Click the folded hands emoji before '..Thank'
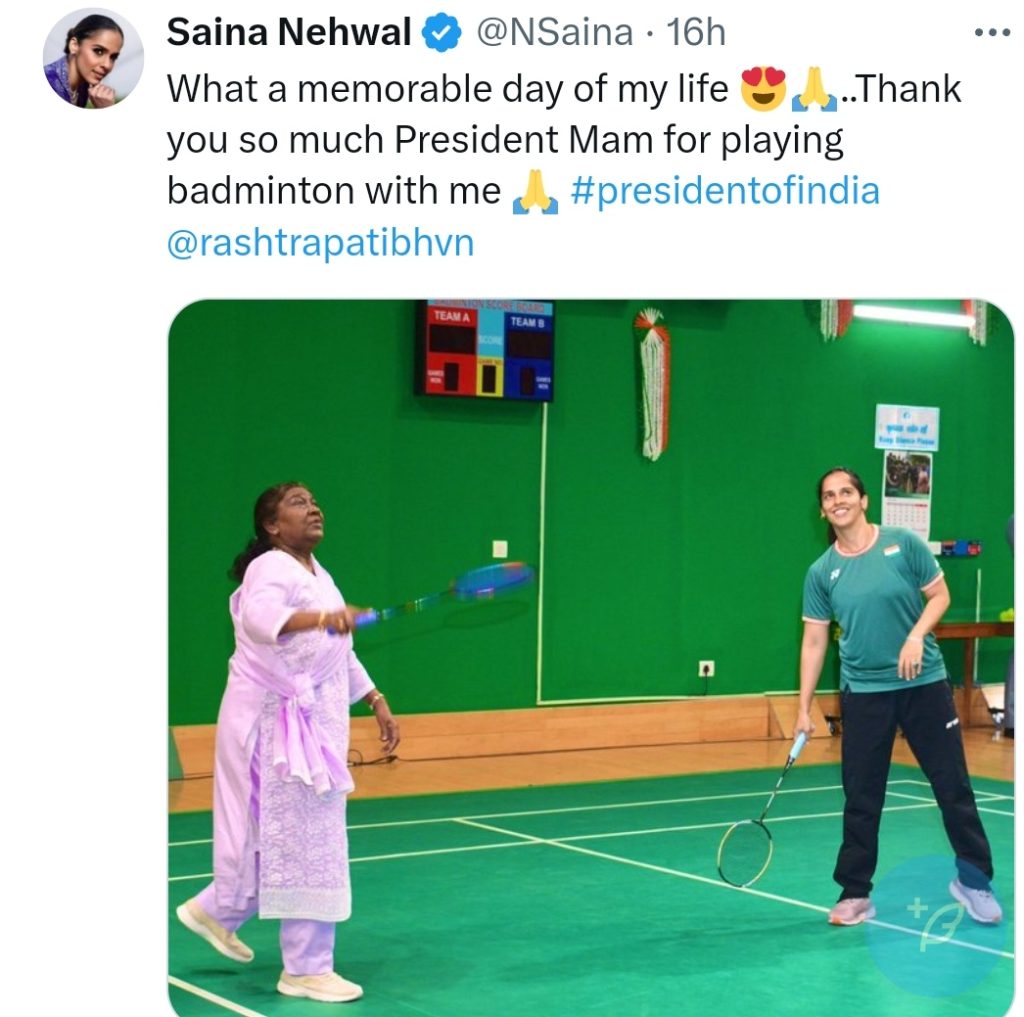 click(x=814, y=89)
